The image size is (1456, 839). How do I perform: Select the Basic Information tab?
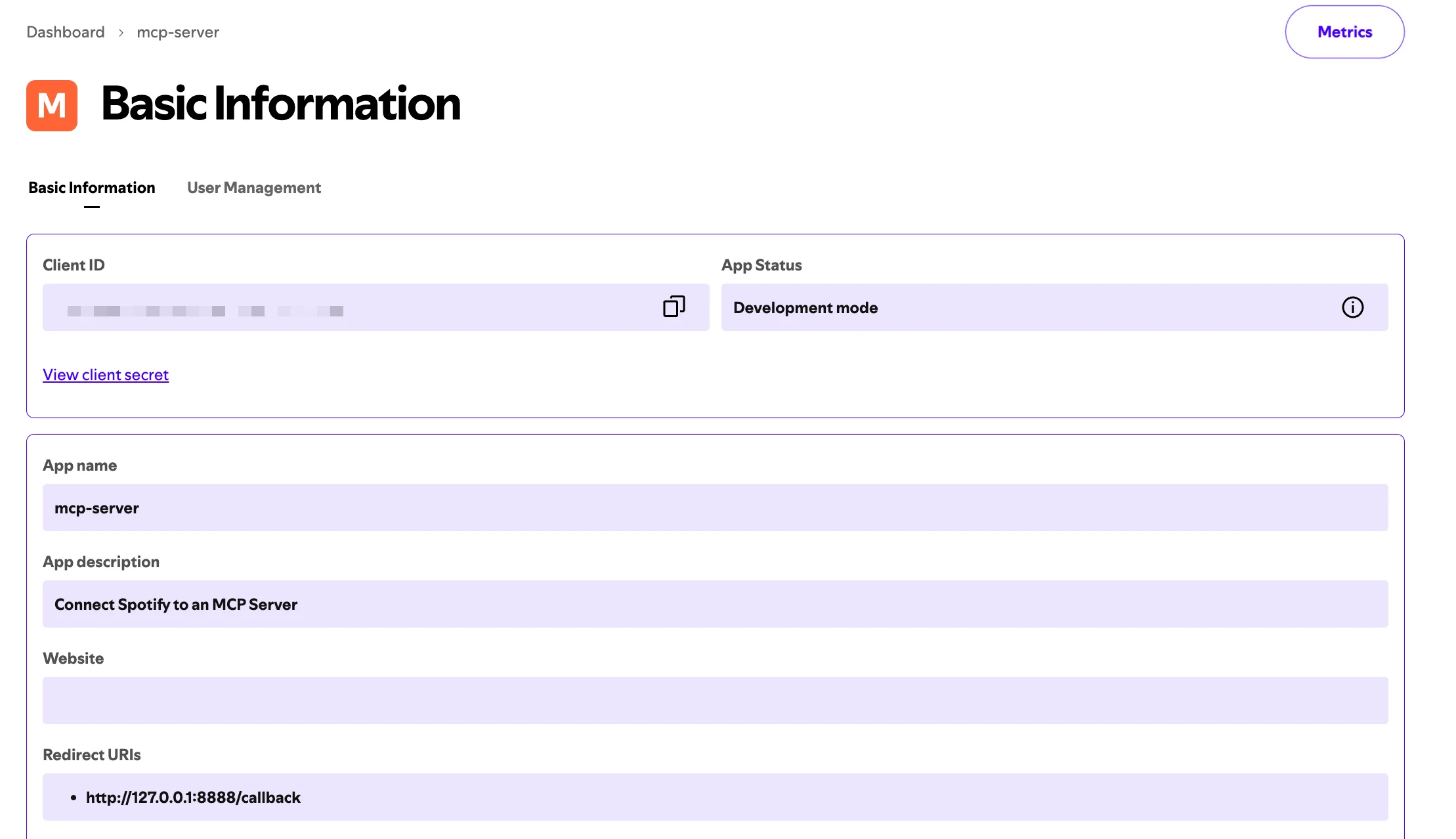92,188
